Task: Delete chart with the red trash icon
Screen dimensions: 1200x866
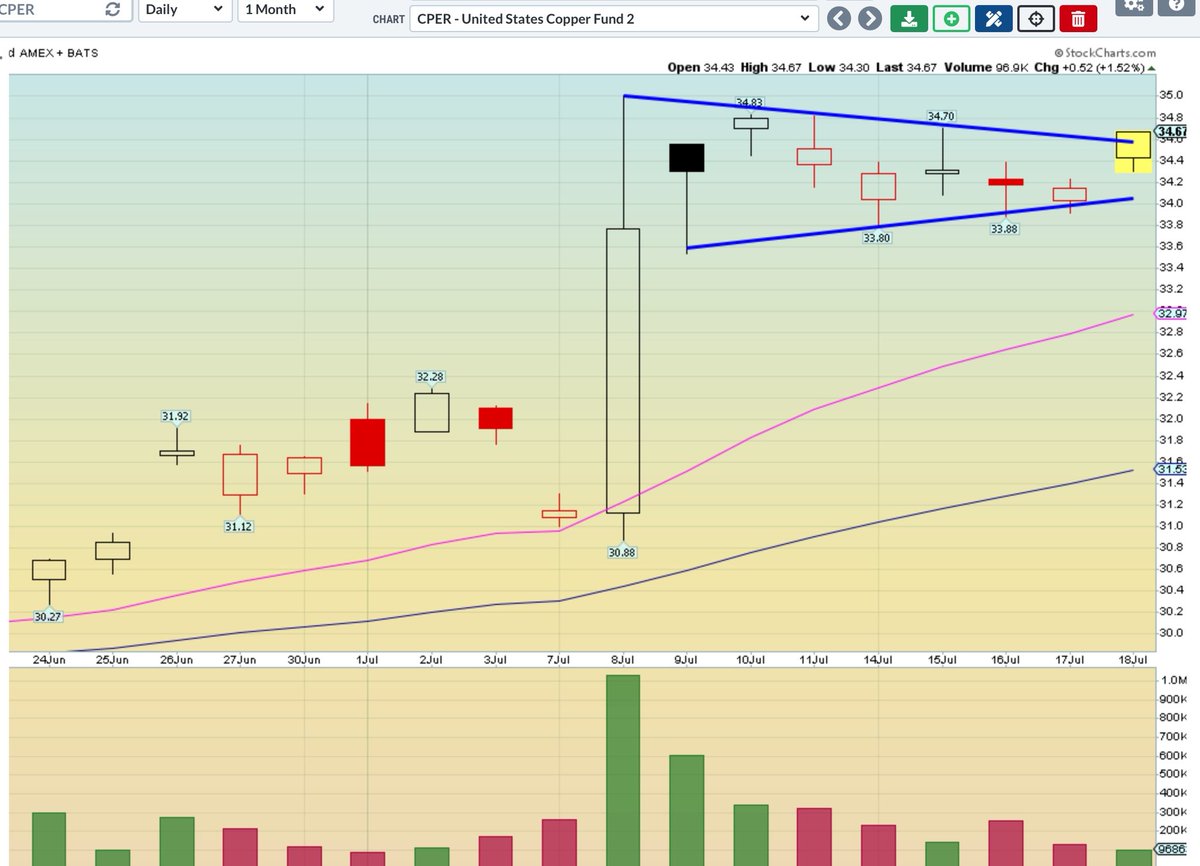Action: coord(1078,18)
